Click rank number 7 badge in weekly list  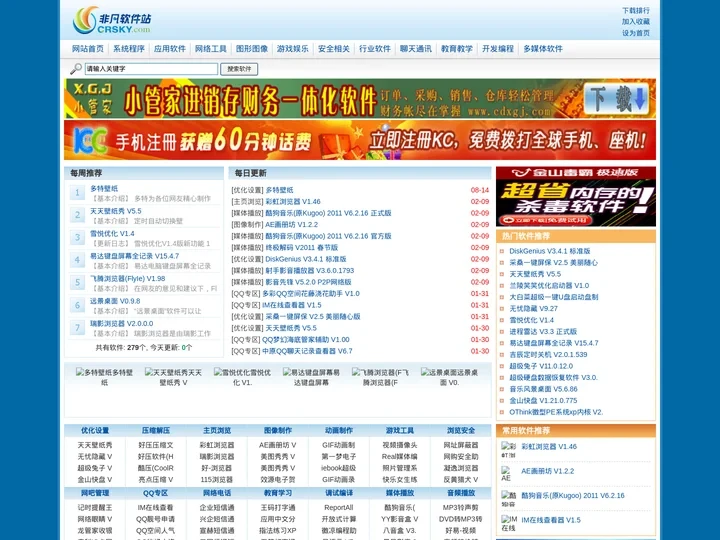77,327
